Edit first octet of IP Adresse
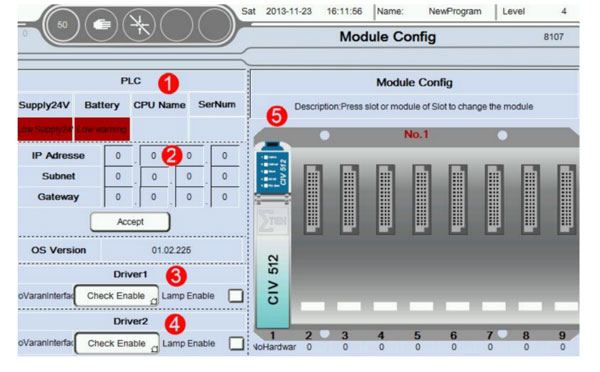 pyautogui.click(x=118, y=155)
